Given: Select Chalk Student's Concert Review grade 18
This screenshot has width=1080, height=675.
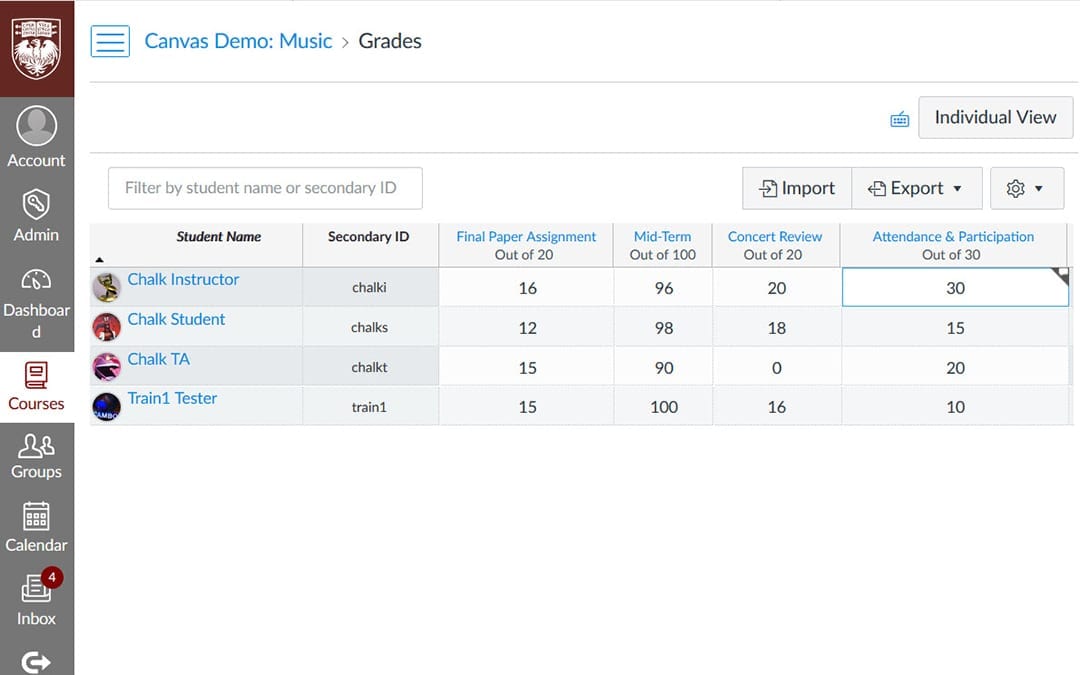Looking at the screenshot, I should point(777,327).
